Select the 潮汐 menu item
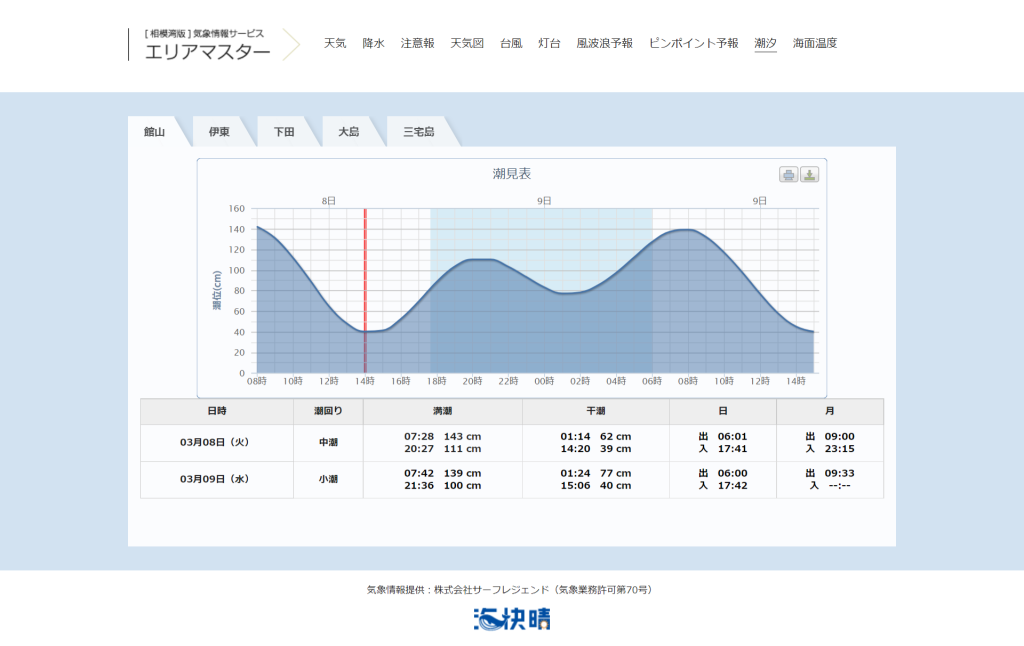The width and height of the screenshot is (1024, 646). [x=765, y=44]
